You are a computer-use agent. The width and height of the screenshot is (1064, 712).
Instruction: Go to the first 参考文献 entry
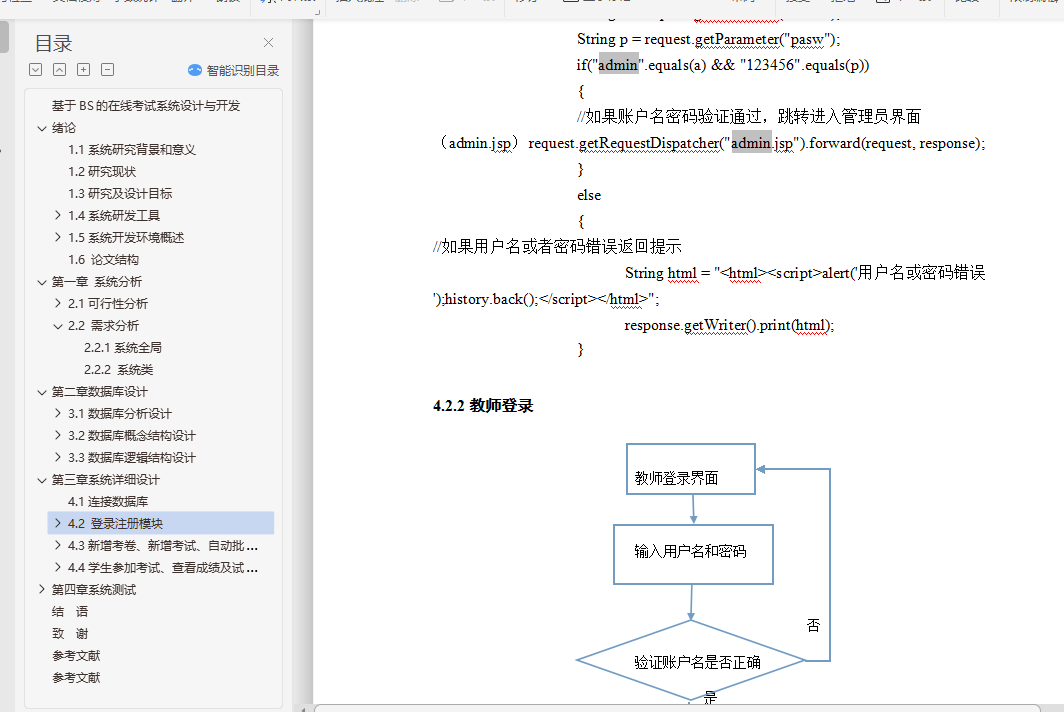76,656
